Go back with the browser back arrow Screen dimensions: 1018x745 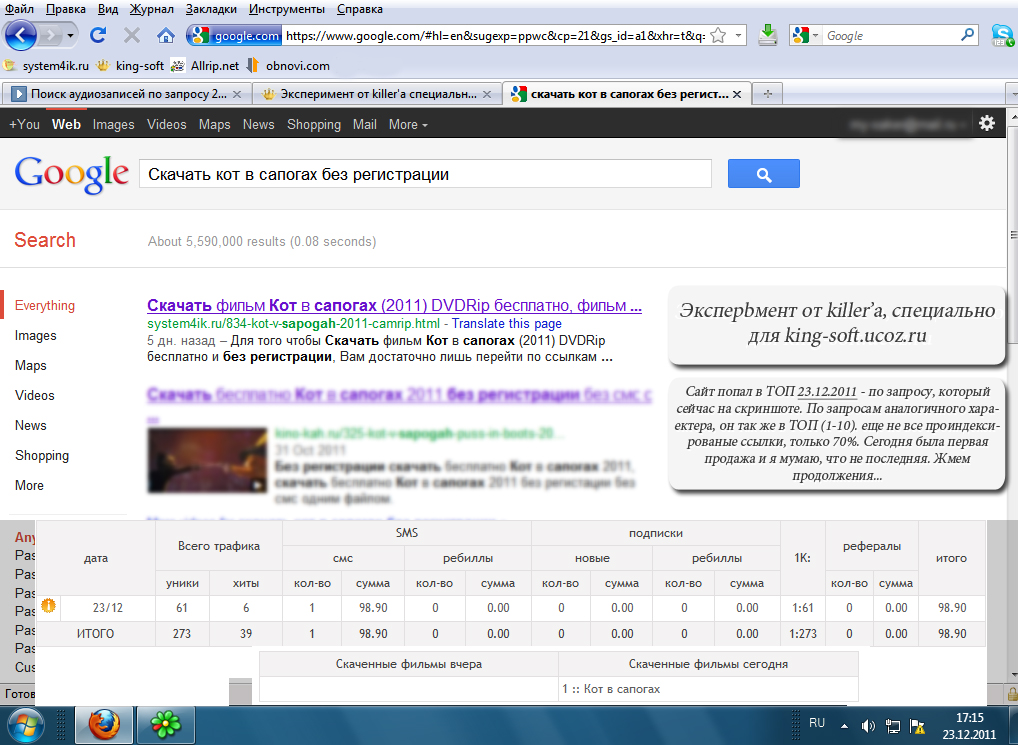pos(21,35)
